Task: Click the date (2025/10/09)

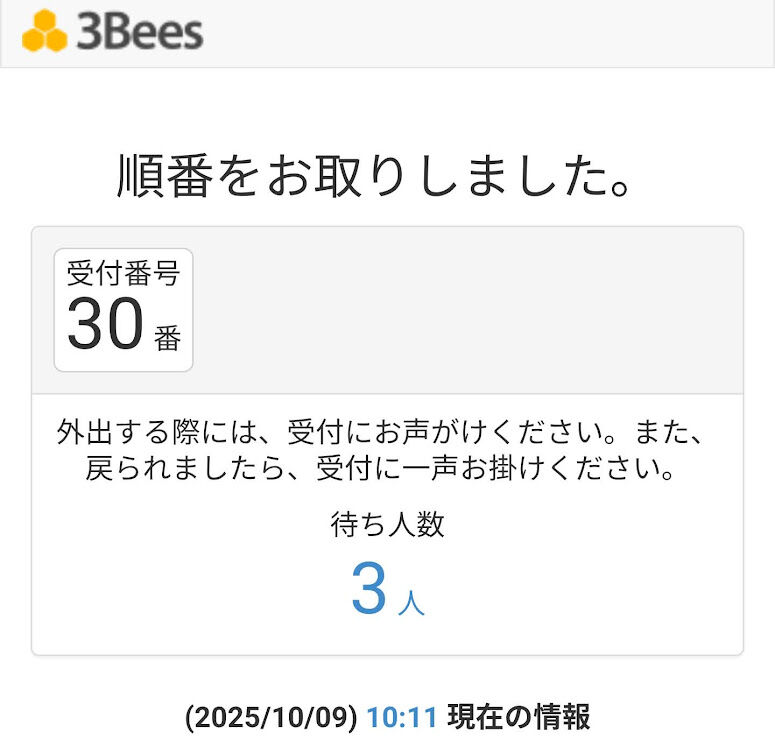Action: point(271,717)
